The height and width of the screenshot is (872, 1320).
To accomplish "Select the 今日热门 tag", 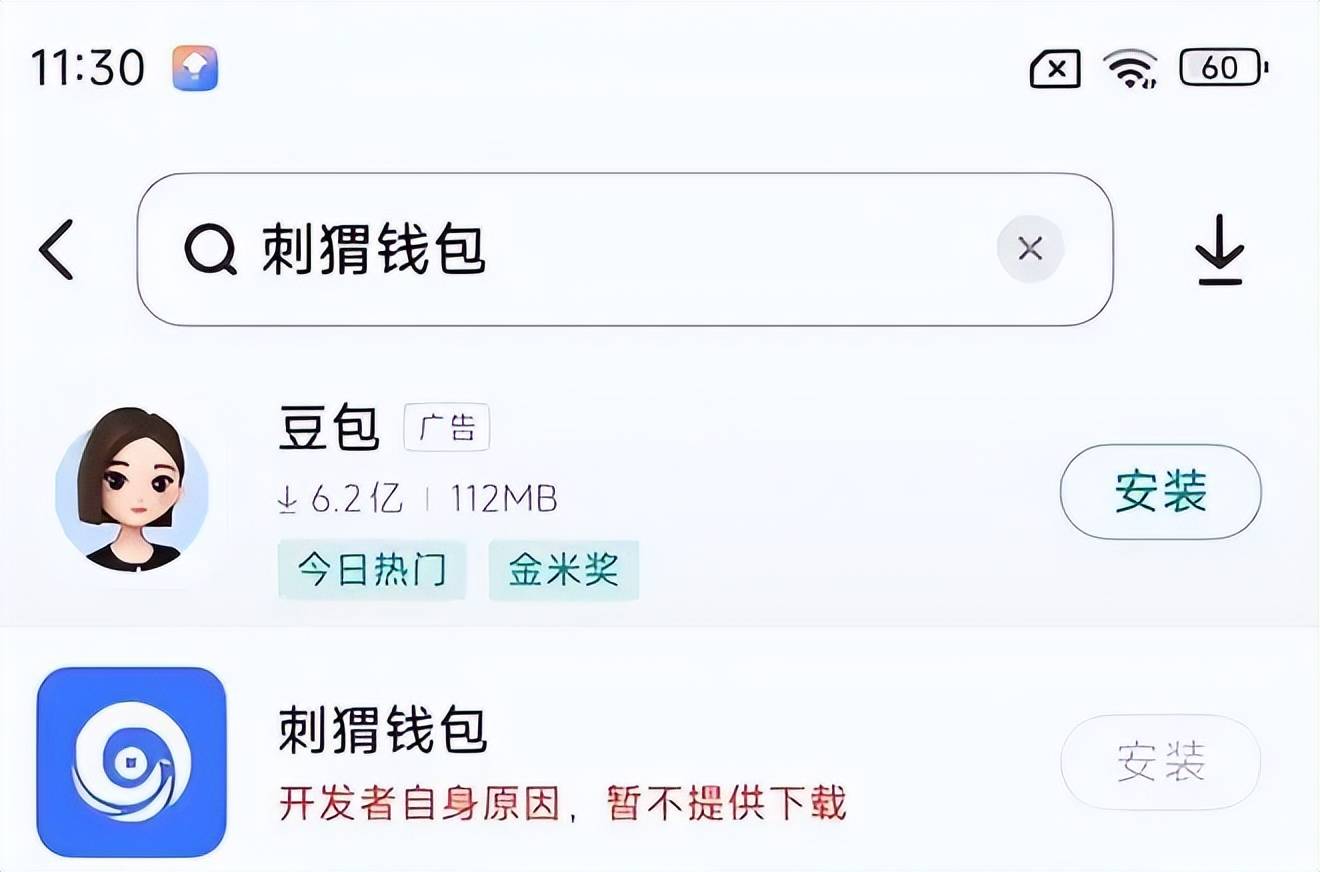I will pos(372,570).
